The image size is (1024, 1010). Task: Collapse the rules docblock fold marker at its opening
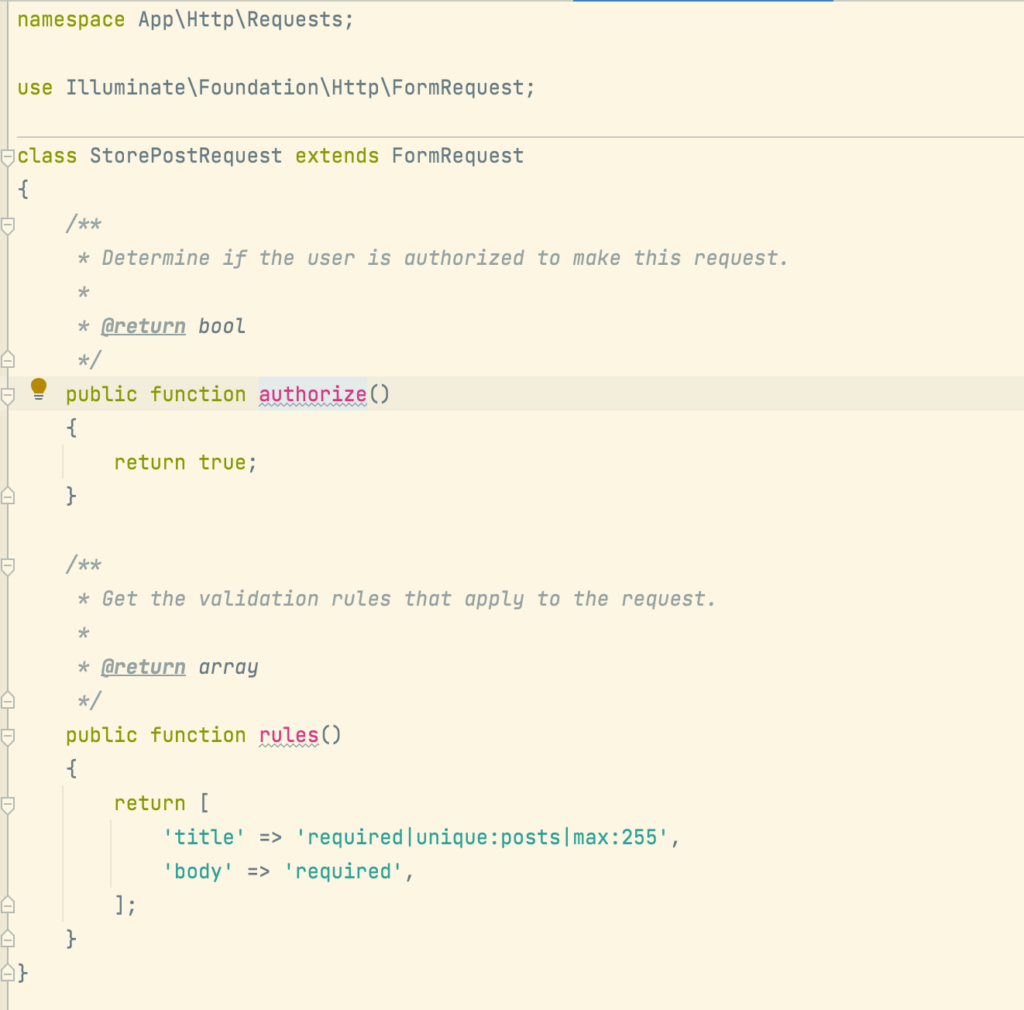(7, 566)
